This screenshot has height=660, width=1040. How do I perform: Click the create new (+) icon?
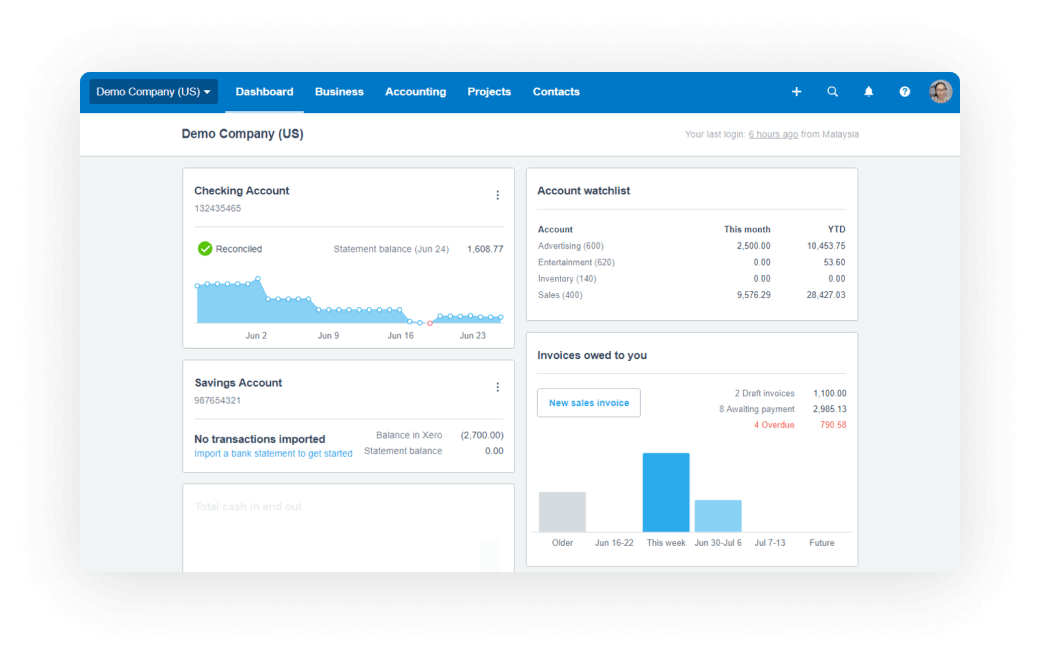click(796, 91)
